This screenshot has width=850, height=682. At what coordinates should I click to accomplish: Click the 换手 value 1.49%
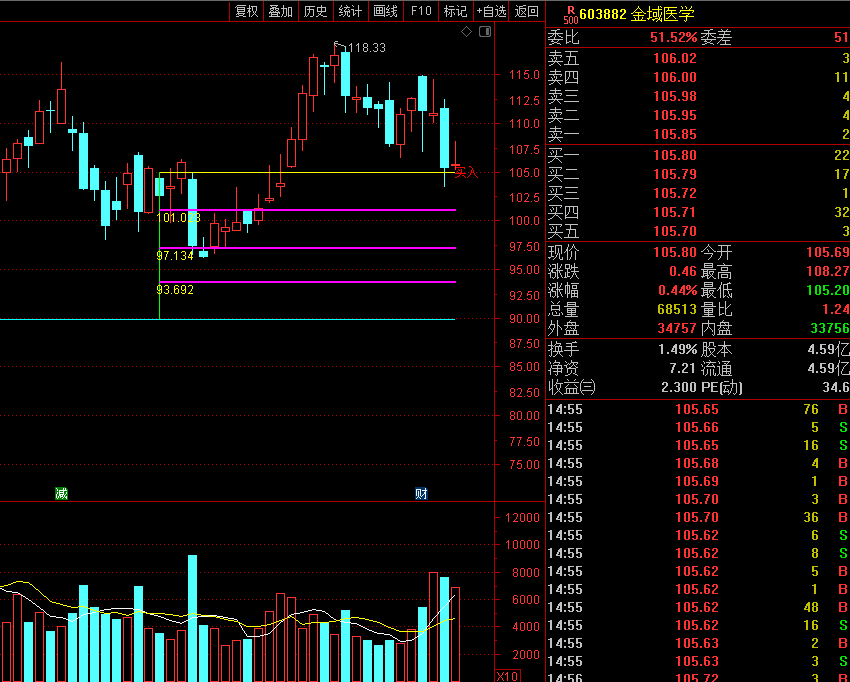pyautogui.click(x=678, y=350)
